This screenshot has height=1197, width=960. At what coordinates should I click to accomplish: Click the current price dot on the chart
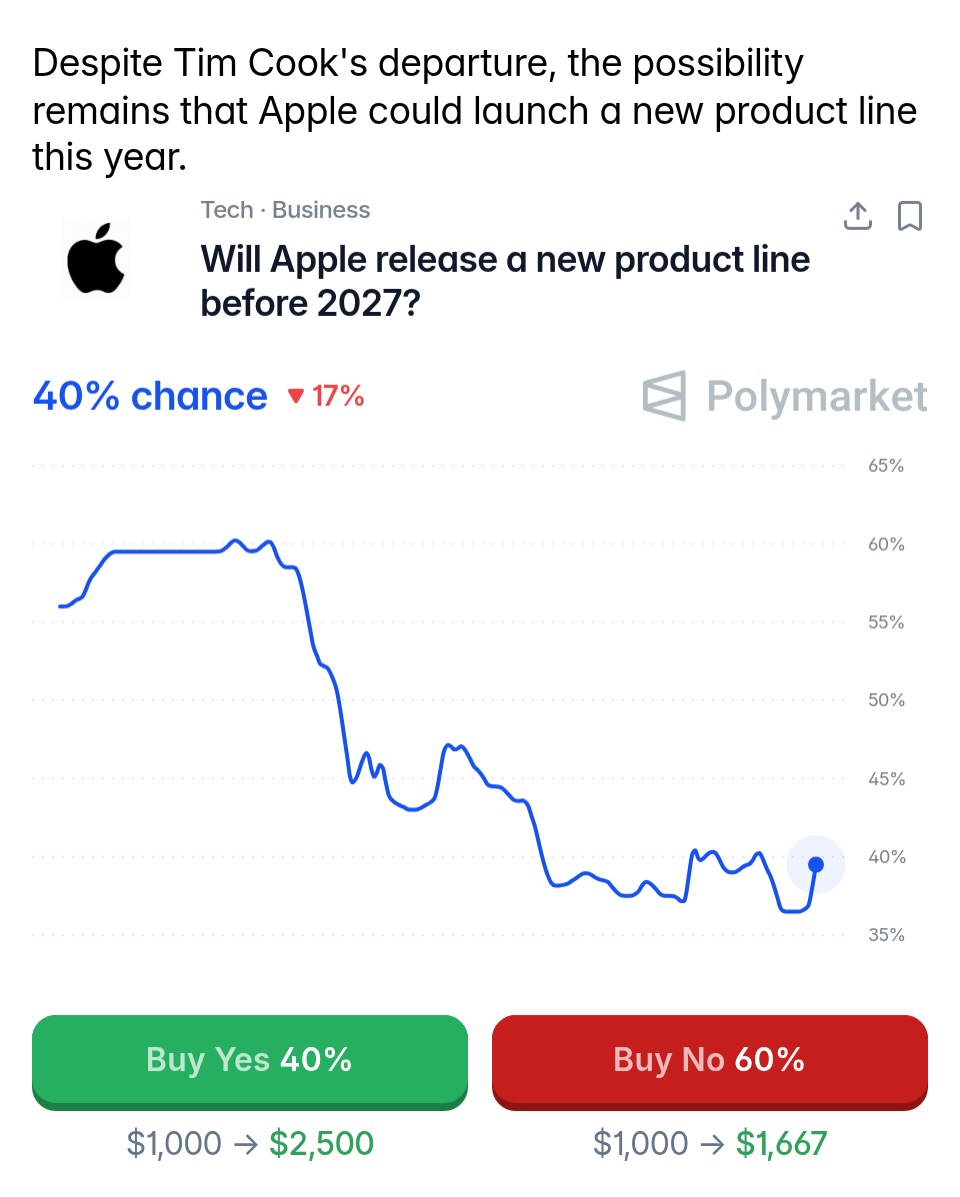[816, 864]
